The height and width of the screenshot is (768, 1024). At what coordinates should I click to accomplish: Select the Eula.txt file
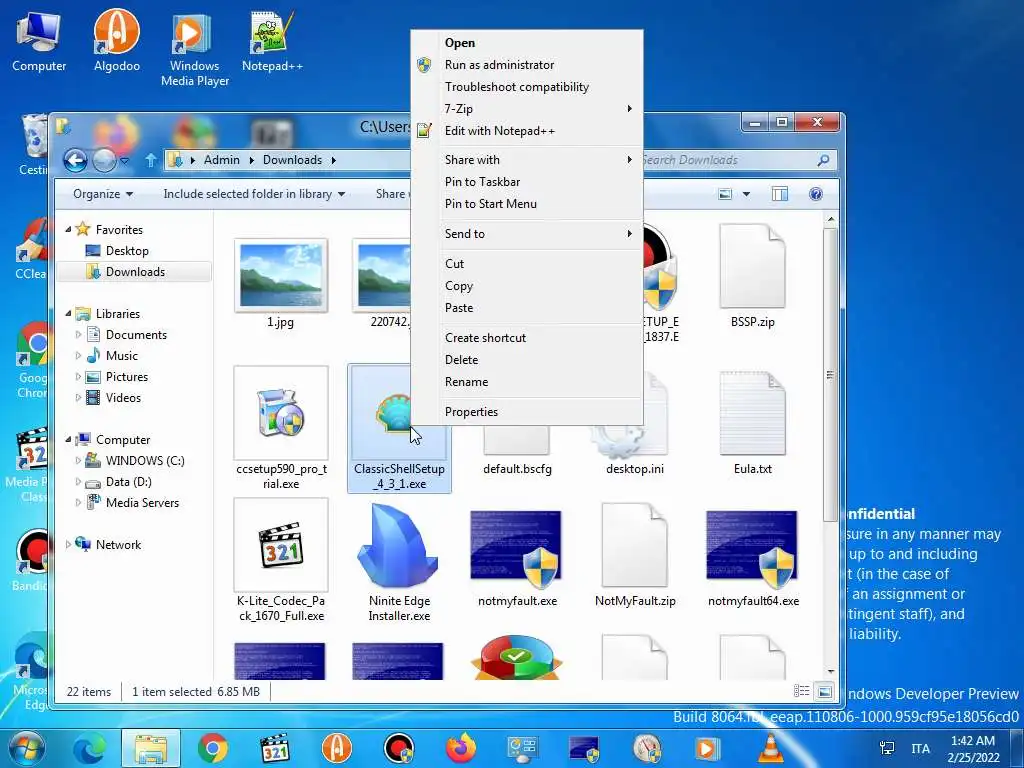pyautogui.click(x=752, y=423)
